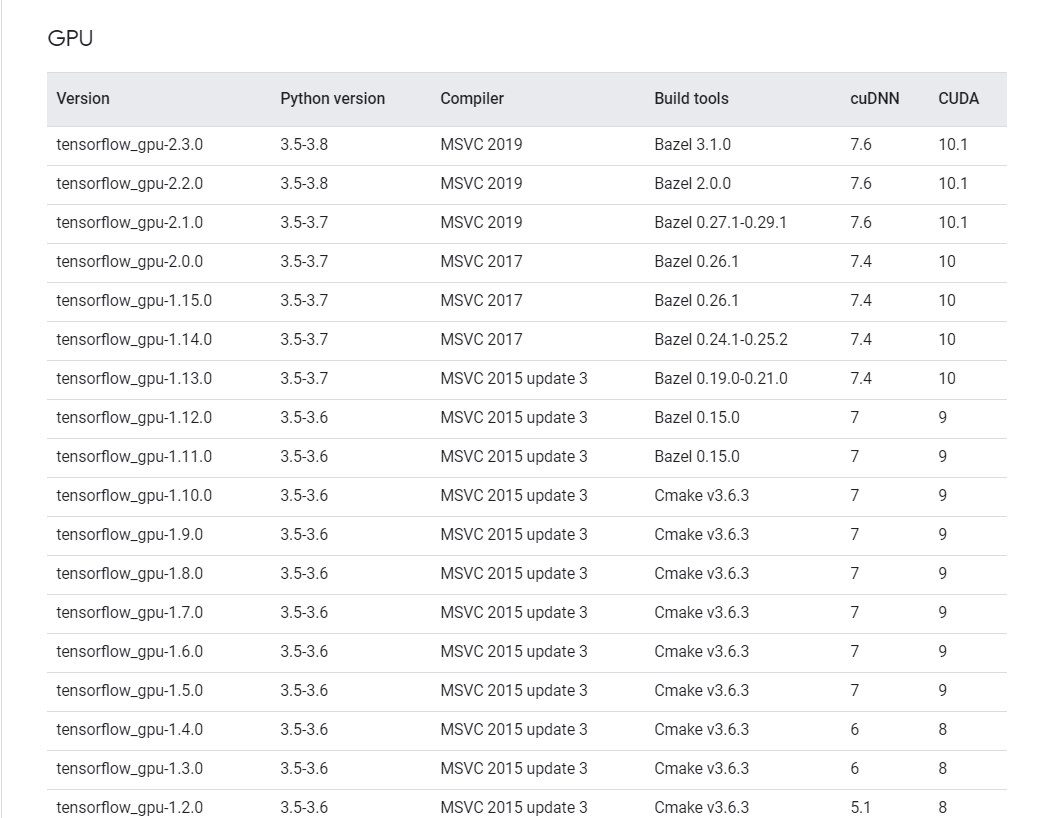Click Bazel 0.26.1 in the 1.15.0 row
1050x818 pixels.
pyautogui.click(x=696, y=301)
